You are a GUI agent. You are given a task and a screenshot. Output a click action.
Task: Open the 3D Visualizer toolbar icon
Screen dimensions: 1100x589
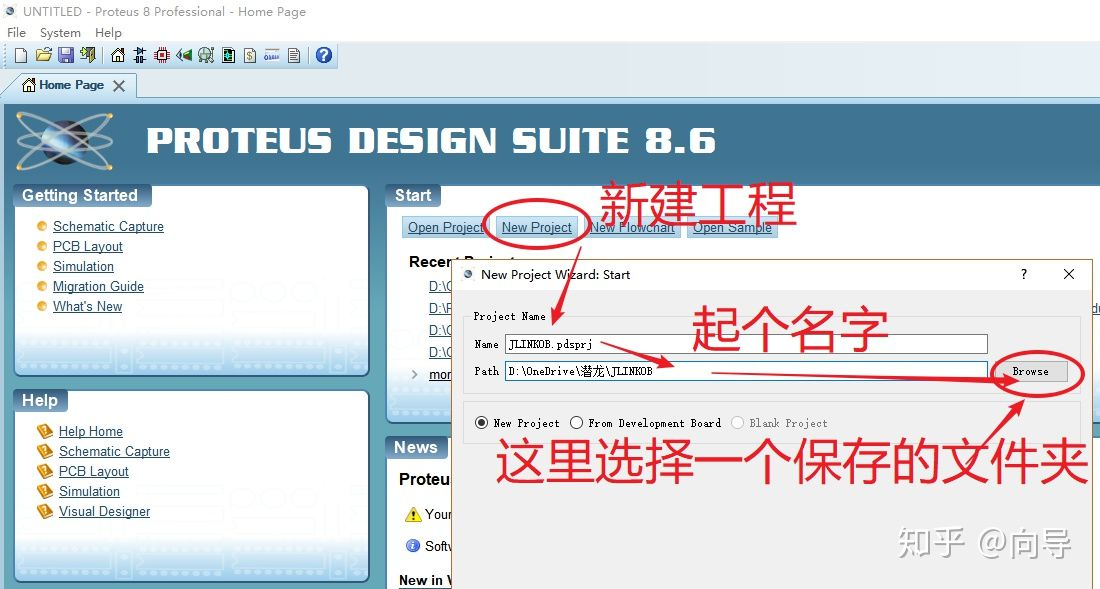point(184,55)
